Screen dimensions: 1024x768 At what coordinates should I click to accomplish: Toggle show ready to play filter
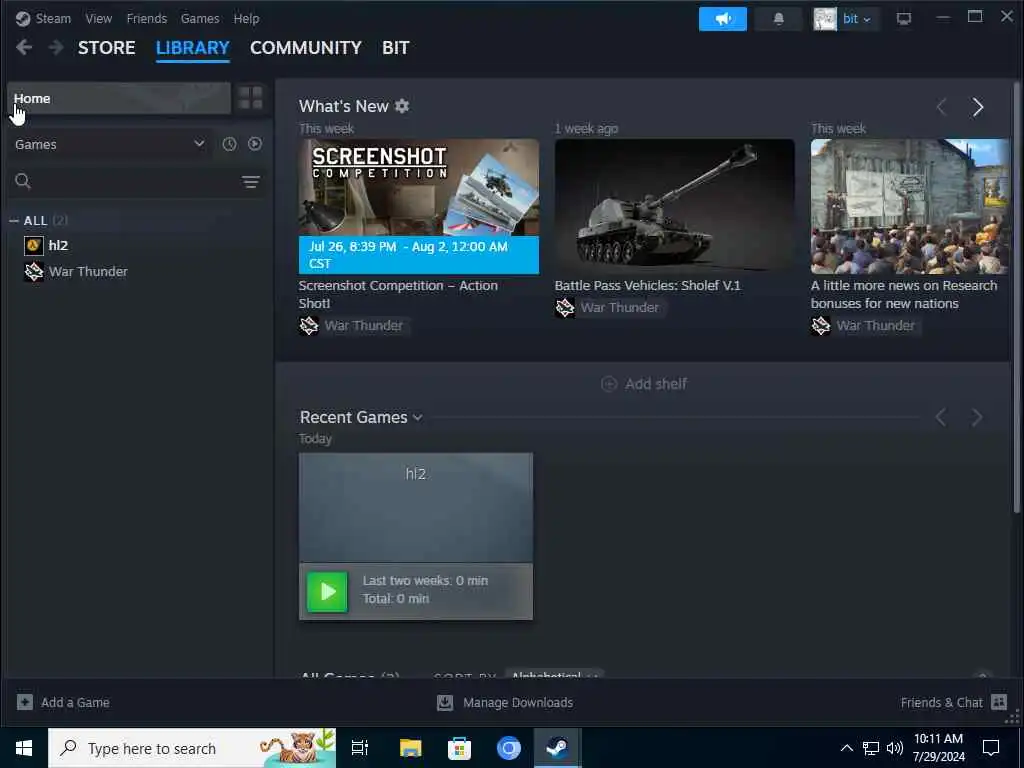(255, 144)
